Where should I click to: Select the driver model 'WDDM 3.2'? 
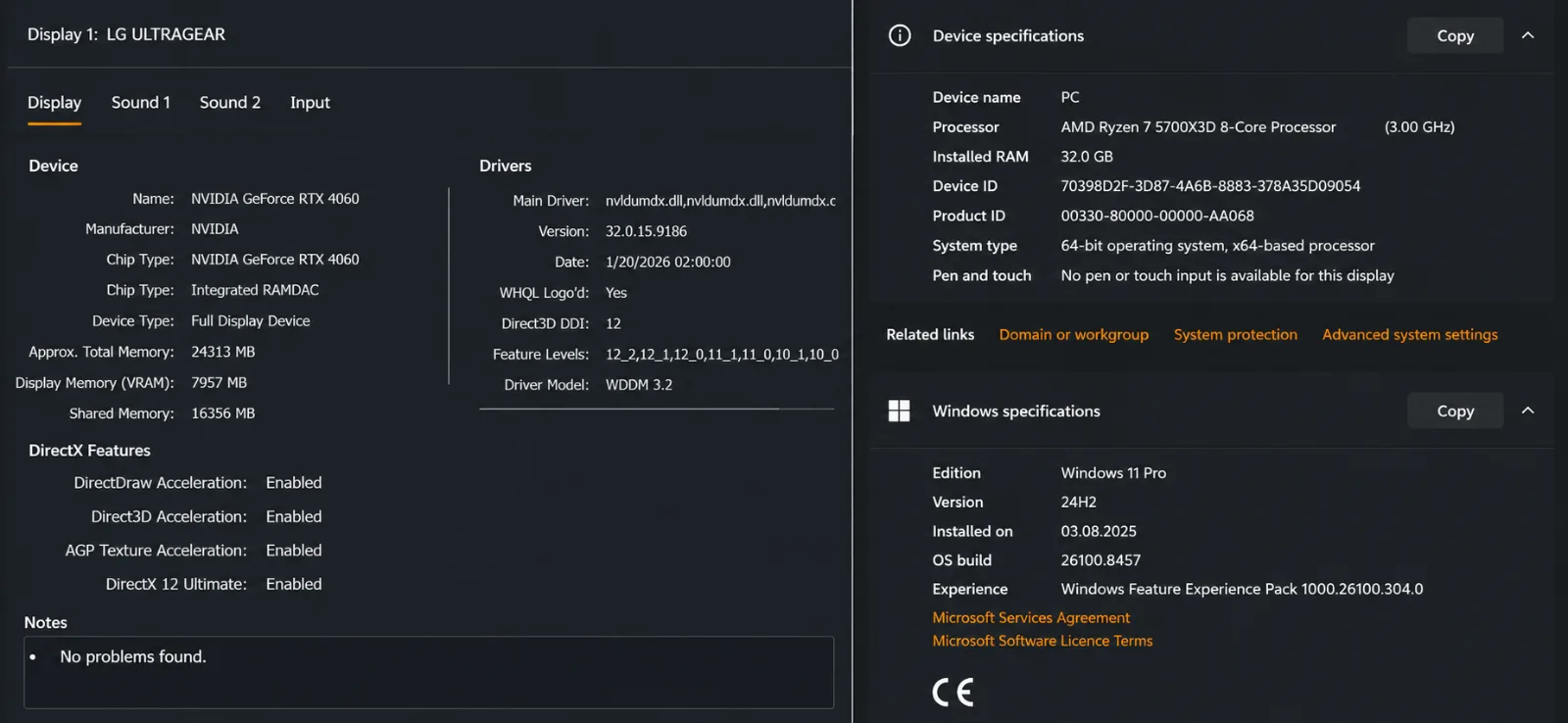pos(639,385)
